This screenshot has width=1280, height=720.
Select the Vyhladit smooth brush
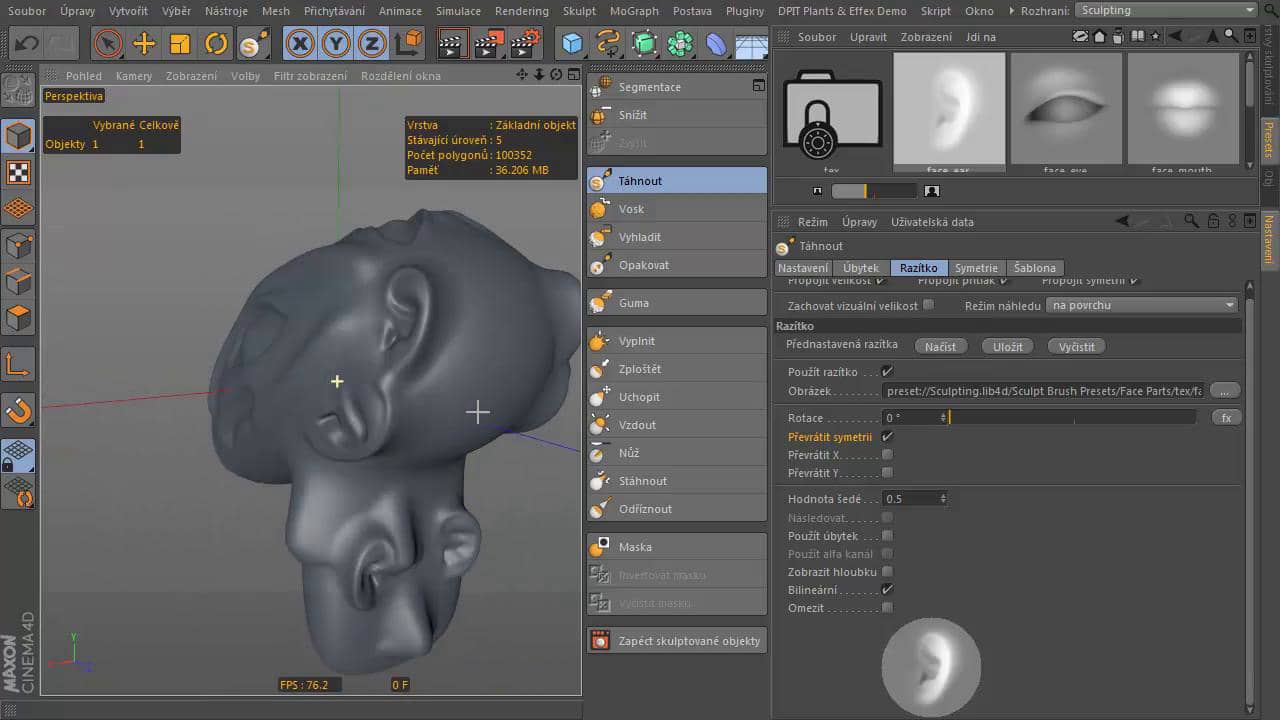(677, 237)
